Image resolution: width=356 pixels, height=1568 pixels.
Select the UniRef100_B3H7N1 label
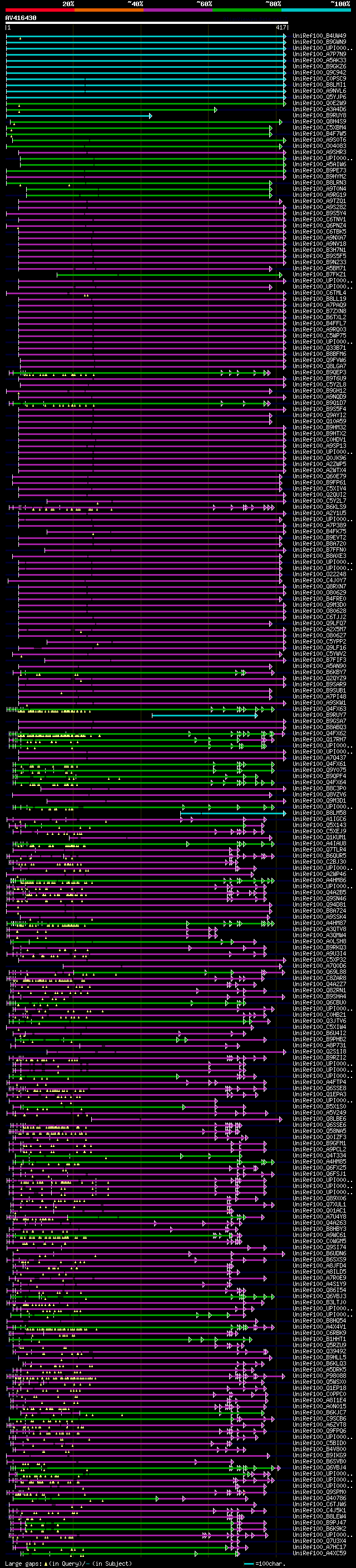pos(319,250)
